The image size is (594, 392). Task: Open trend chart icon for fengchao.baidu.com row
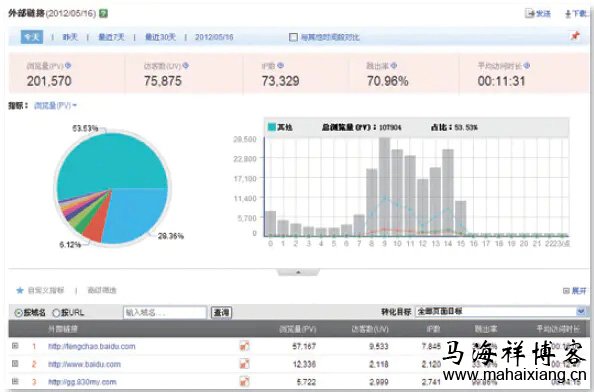(244, 346)
